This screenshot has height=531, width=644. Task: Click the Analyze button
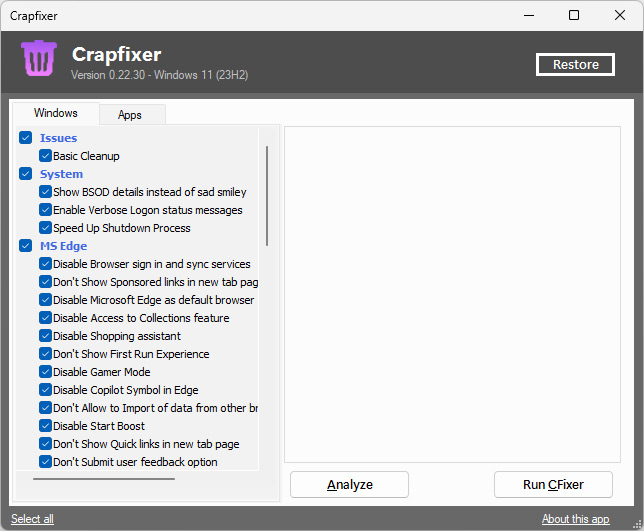[350, 485]
